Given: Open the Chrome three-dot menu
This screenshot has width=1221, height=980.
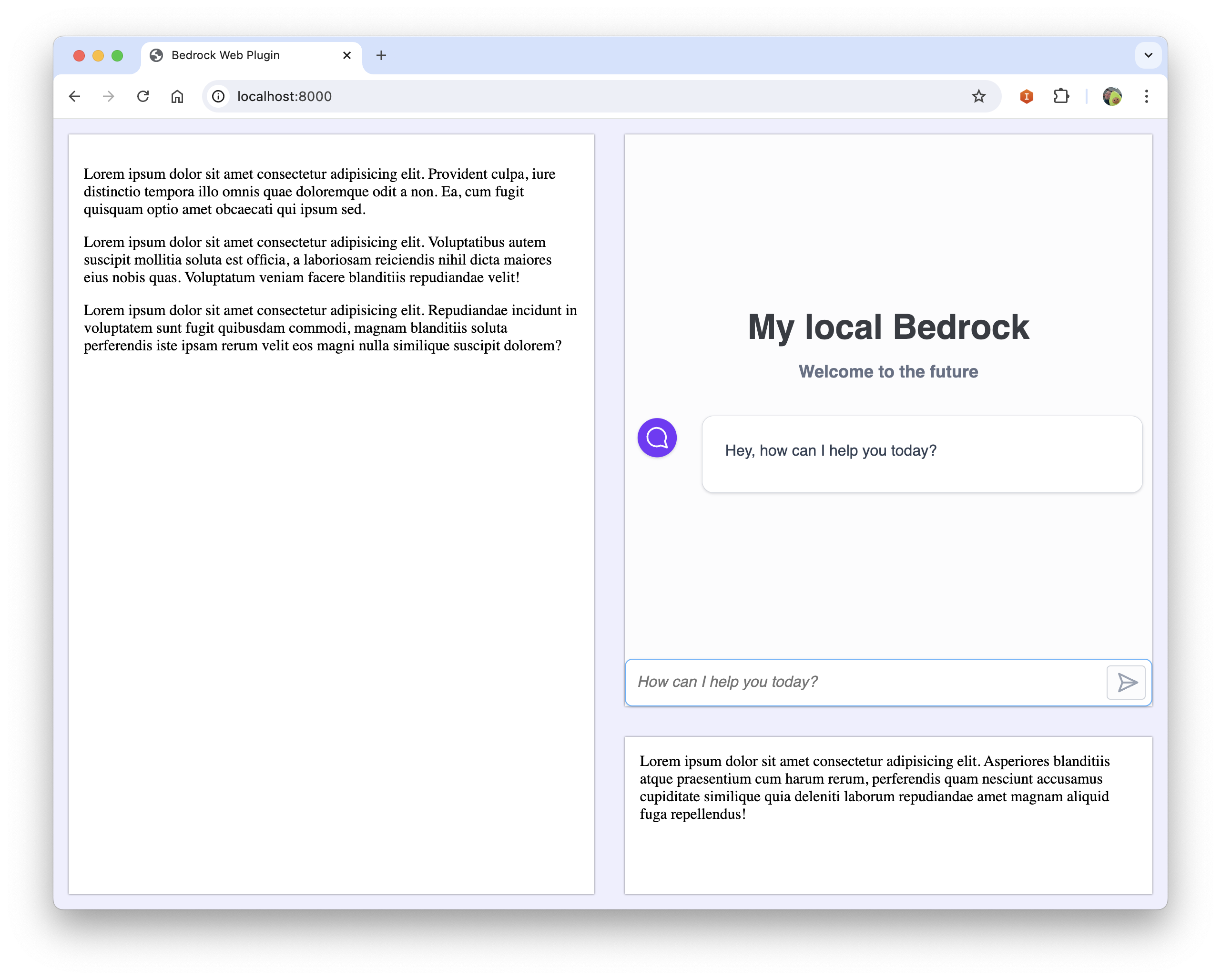Looking at the screenshot, I should (1146, 96).
